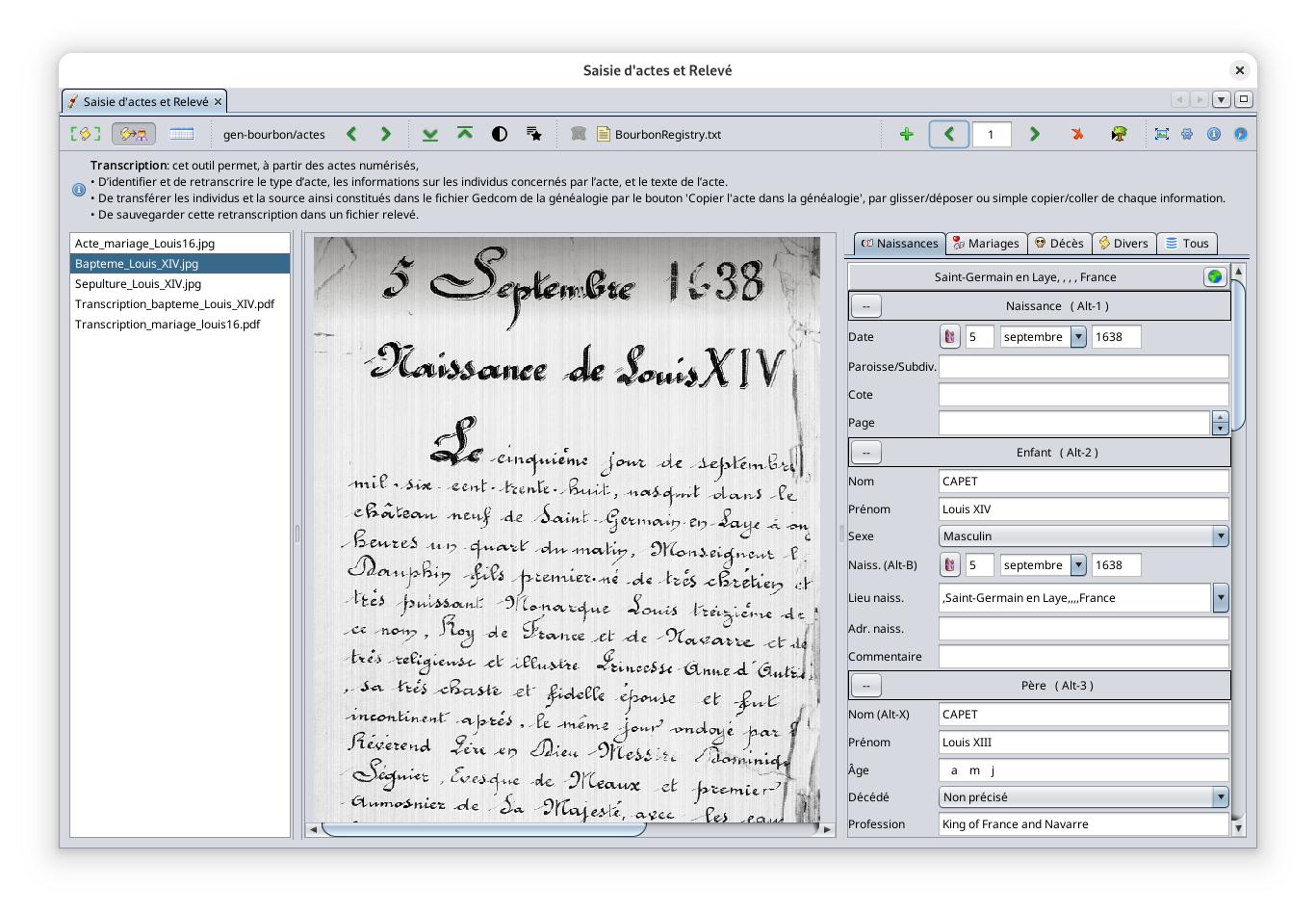Toggle the contrast half-circle icon
Image resolution: width=1316 pixels, height=913 pixels.
pyautogui.click(x=500, y=134)
